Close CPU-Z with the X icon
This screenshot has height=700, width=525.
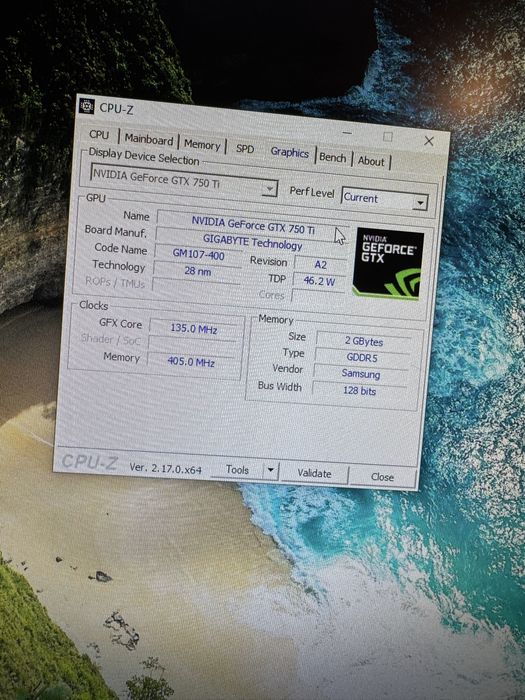coord(429,141)
